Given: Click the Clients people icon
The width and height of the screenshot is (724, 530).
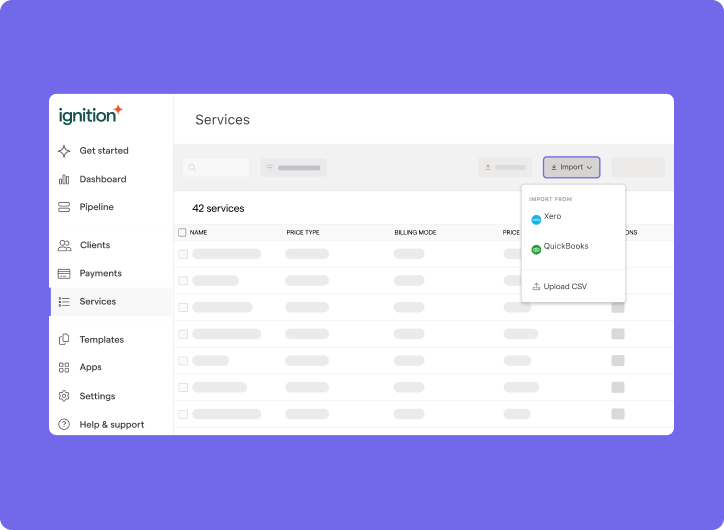Looking at the screenshot, I should click(64, 245).
